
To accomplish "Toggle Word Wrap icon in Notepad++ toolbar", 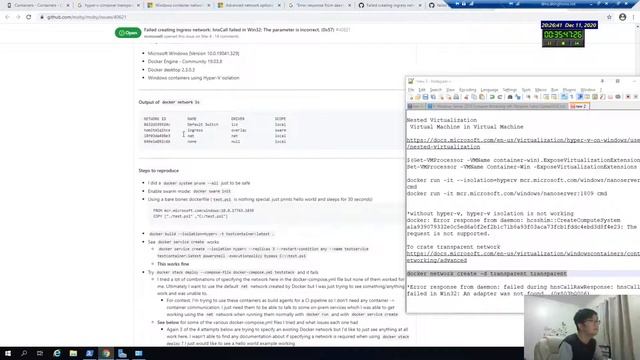I will click(564, 97).
